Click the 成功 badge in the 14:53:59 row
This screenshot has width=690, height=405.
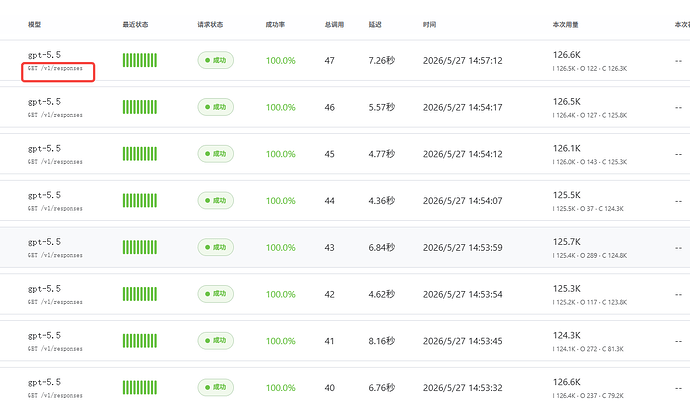(x=216, y=247)
